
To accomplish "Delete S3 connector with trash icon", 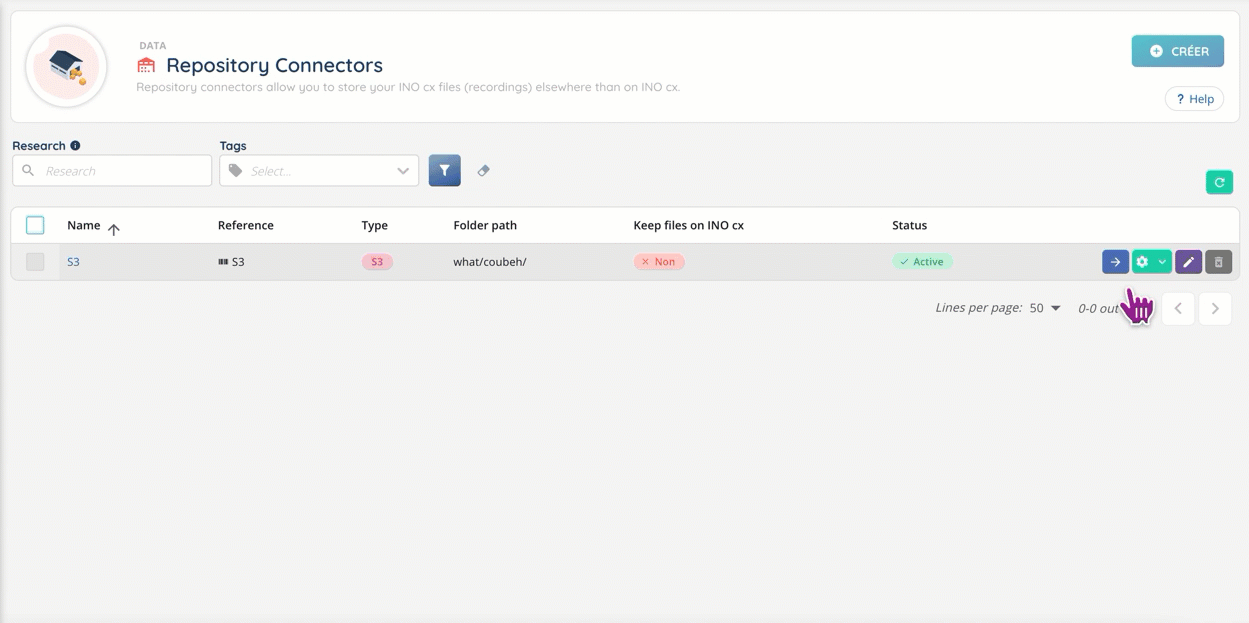I will (x=1218, y=262).
